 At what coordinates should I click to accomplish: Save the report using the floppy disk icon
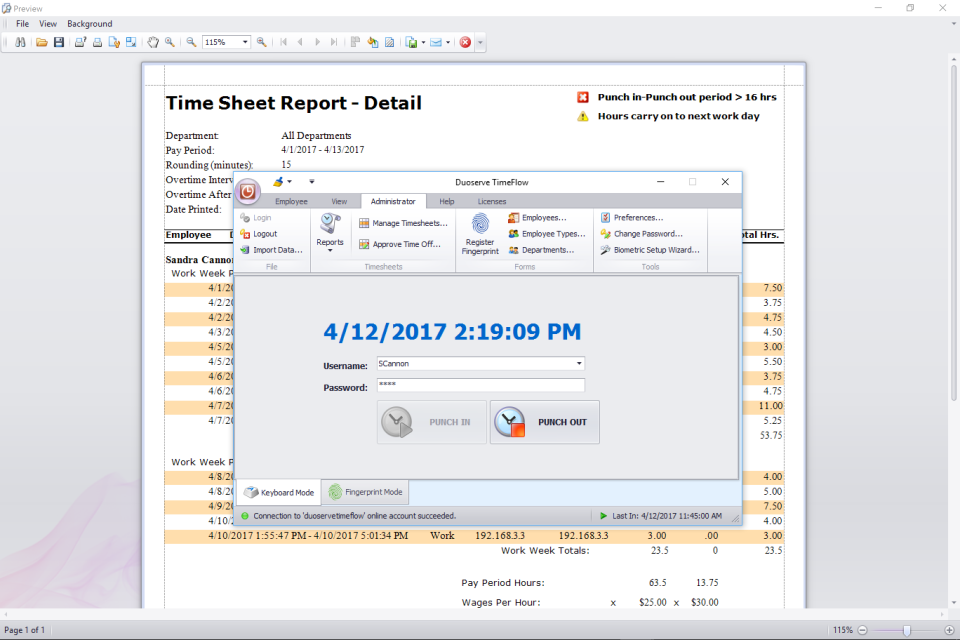[59, 42]
